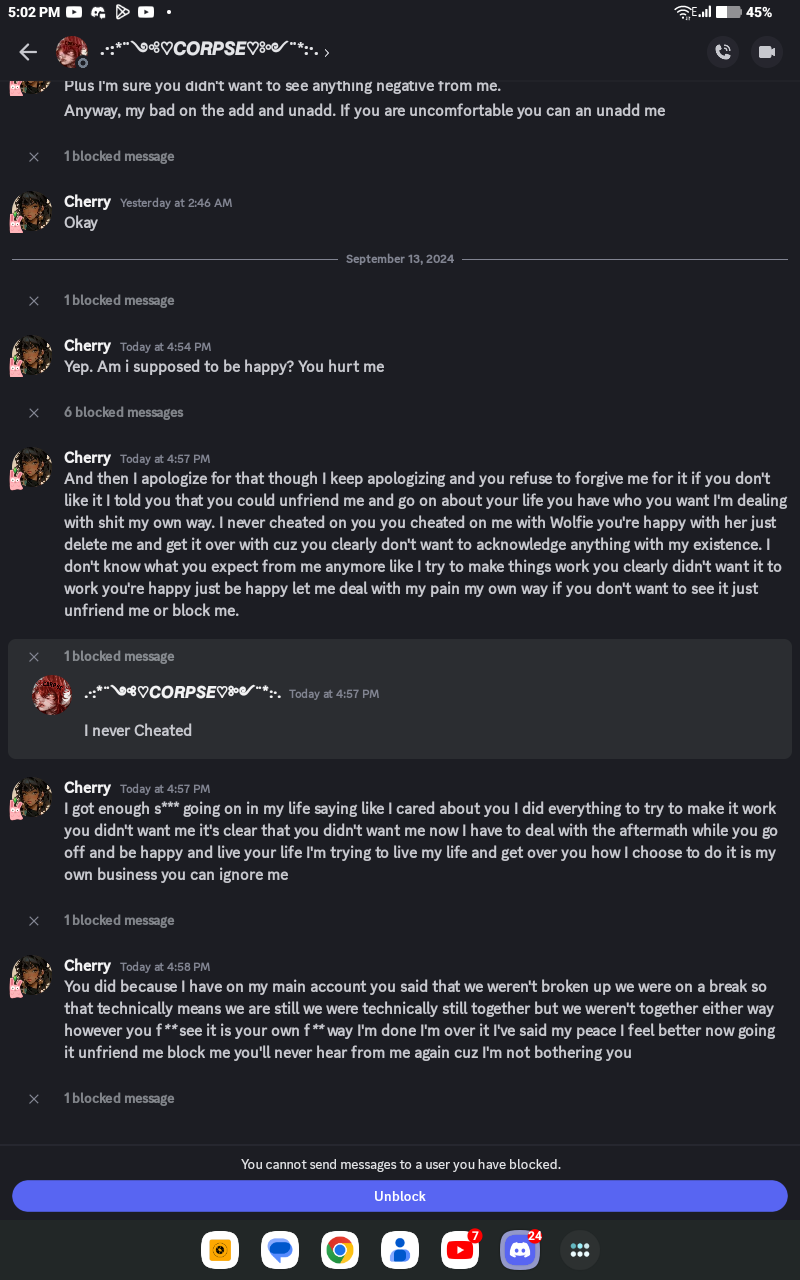Screen dimensions: 800x1280
Task: Launch YouTube from the taskbar
Action: [460, 1250]
